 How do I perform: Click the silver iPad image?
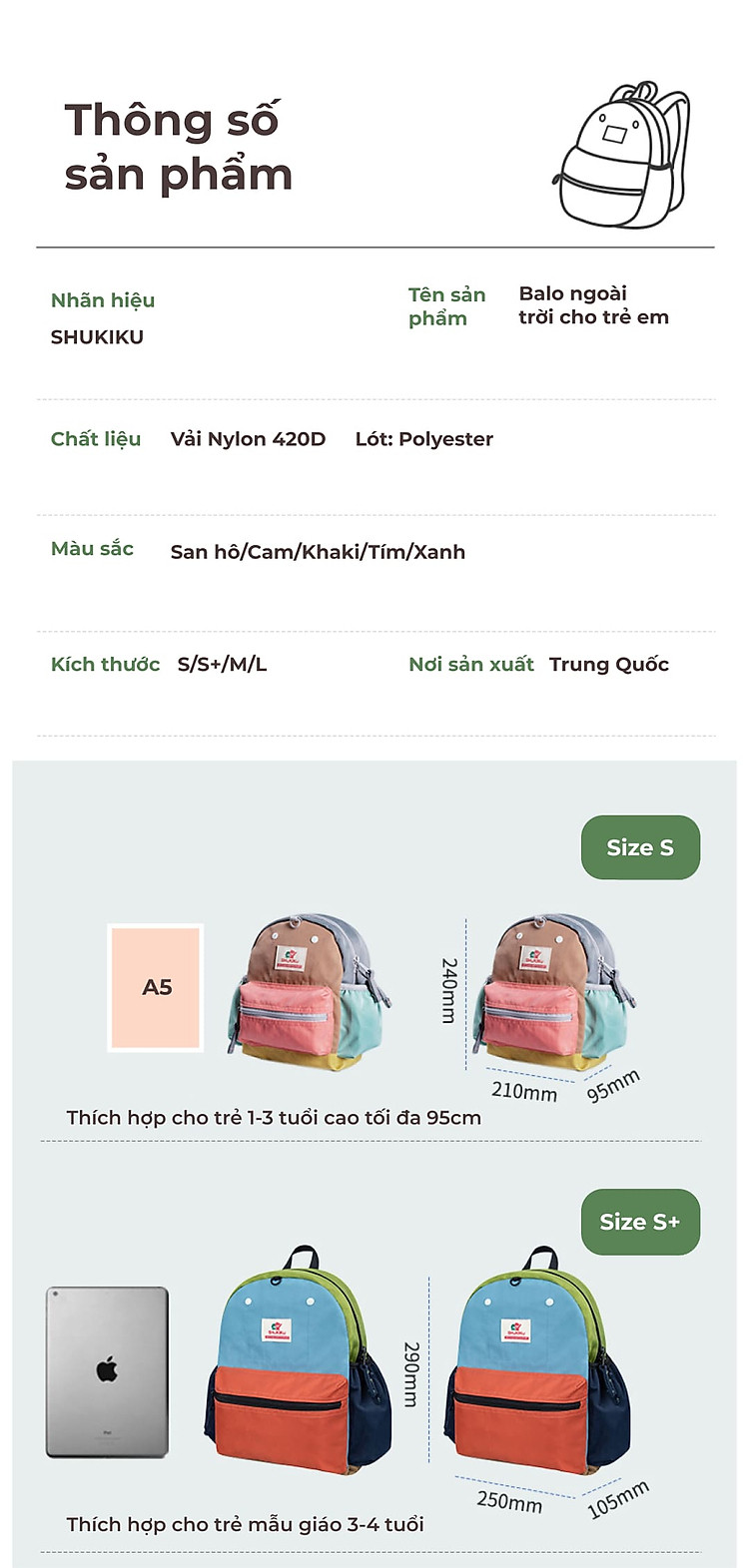coord(107,1371)
